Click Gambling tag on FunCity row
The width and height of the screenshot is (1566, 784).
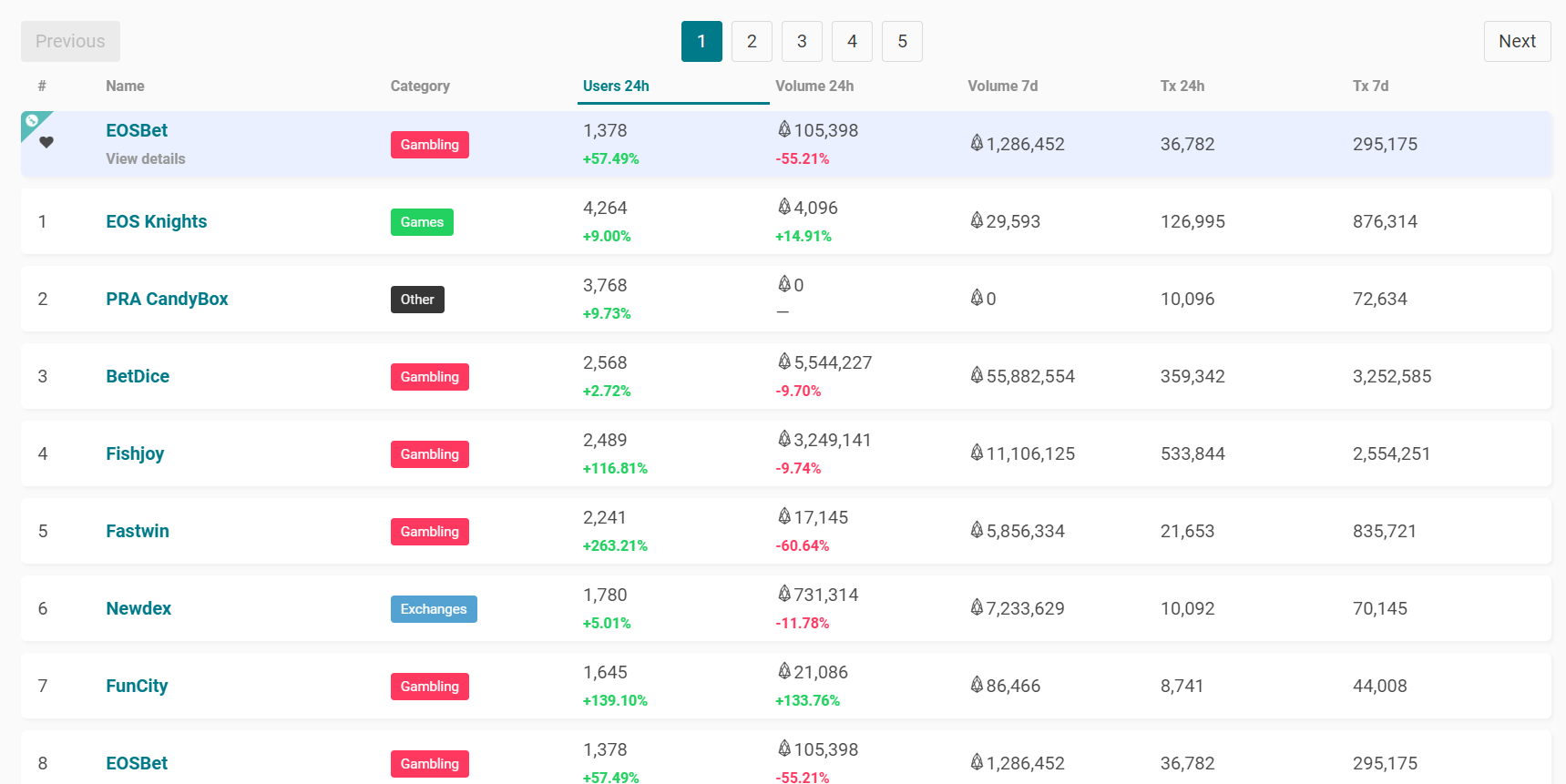[430, 687]
